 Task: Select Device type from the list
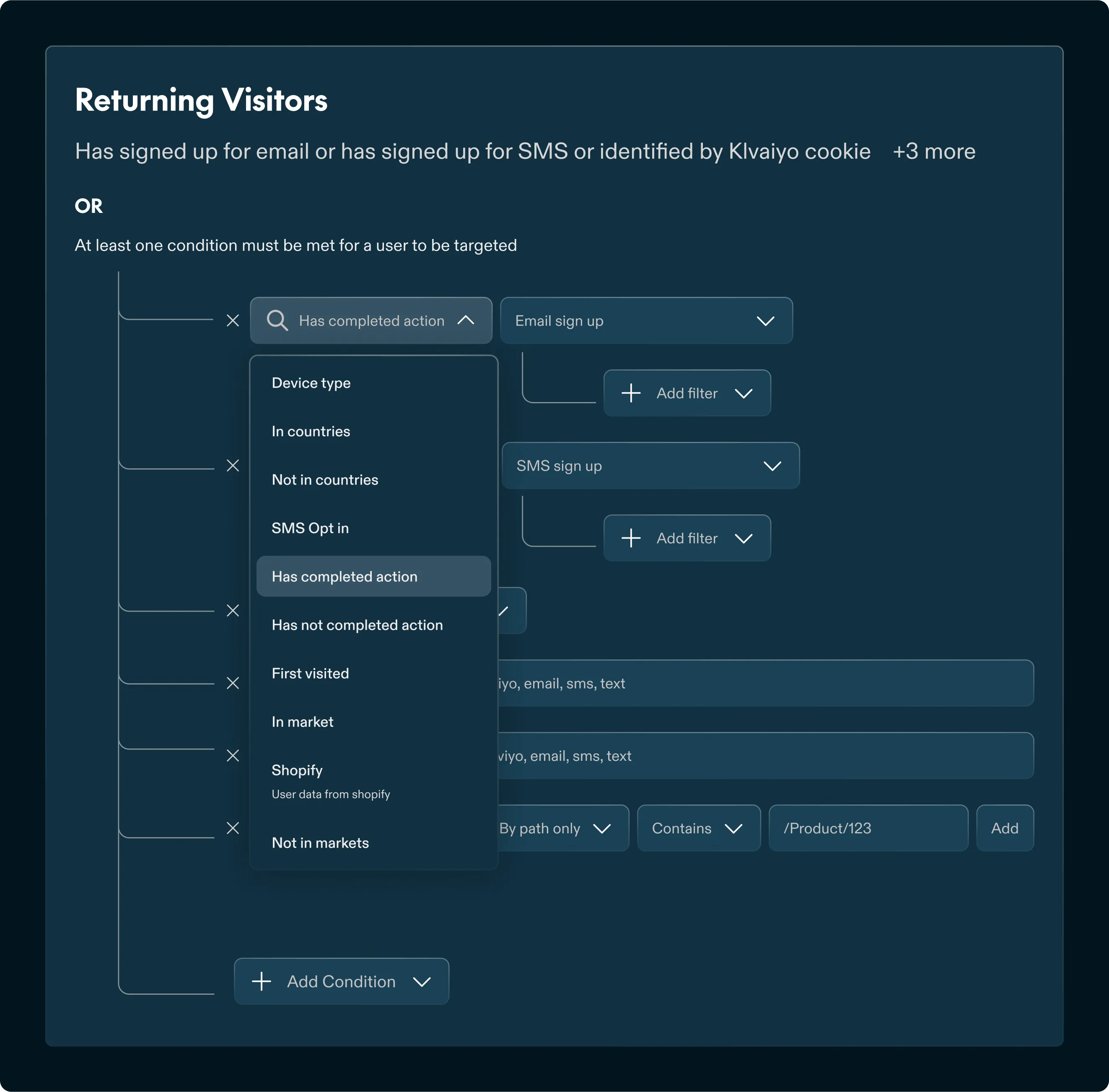311,383
